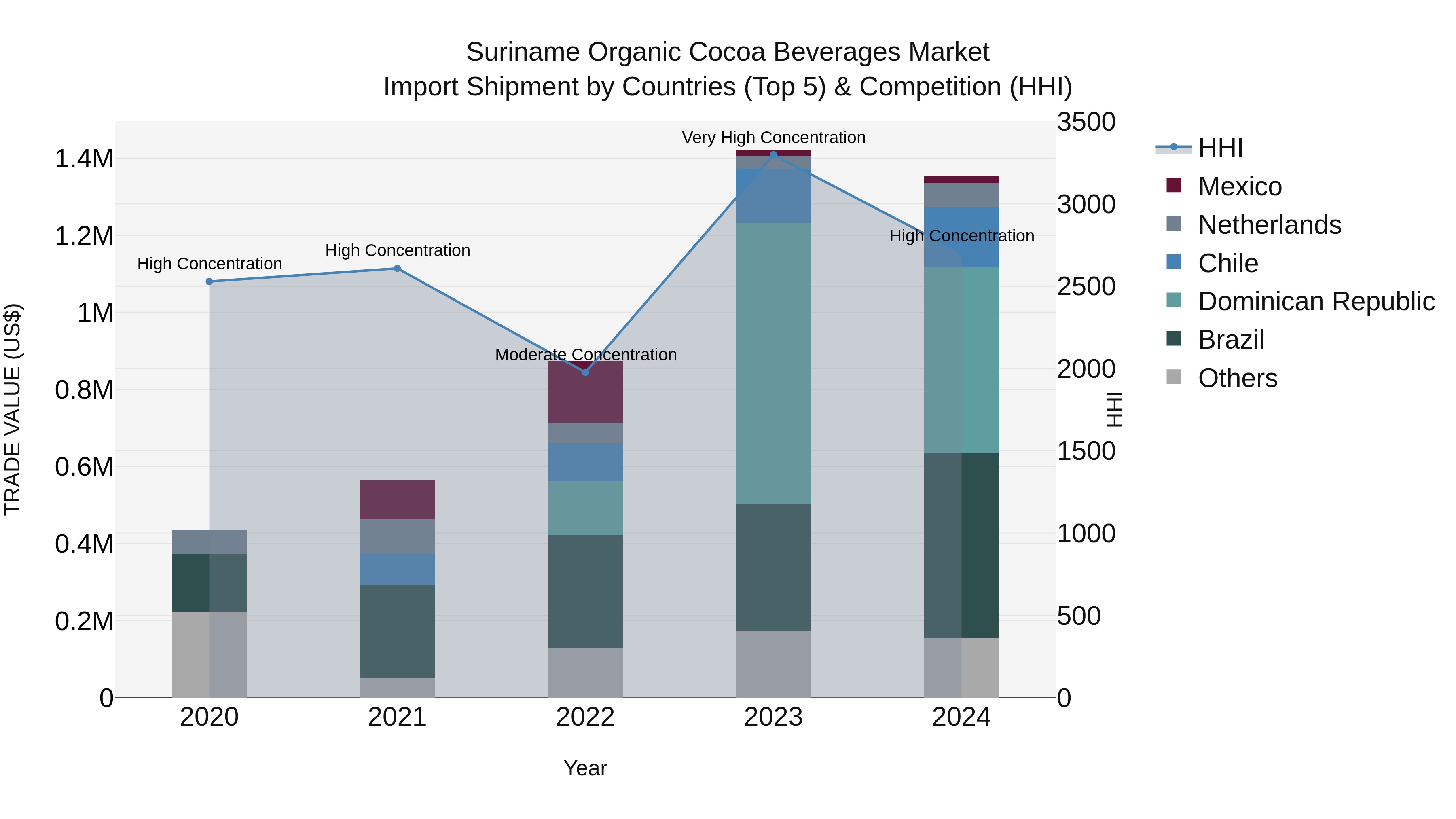This screenshot has height=819, width=1456.
Task: Click the 2022 x-axis year label
Action: [586, 717]
